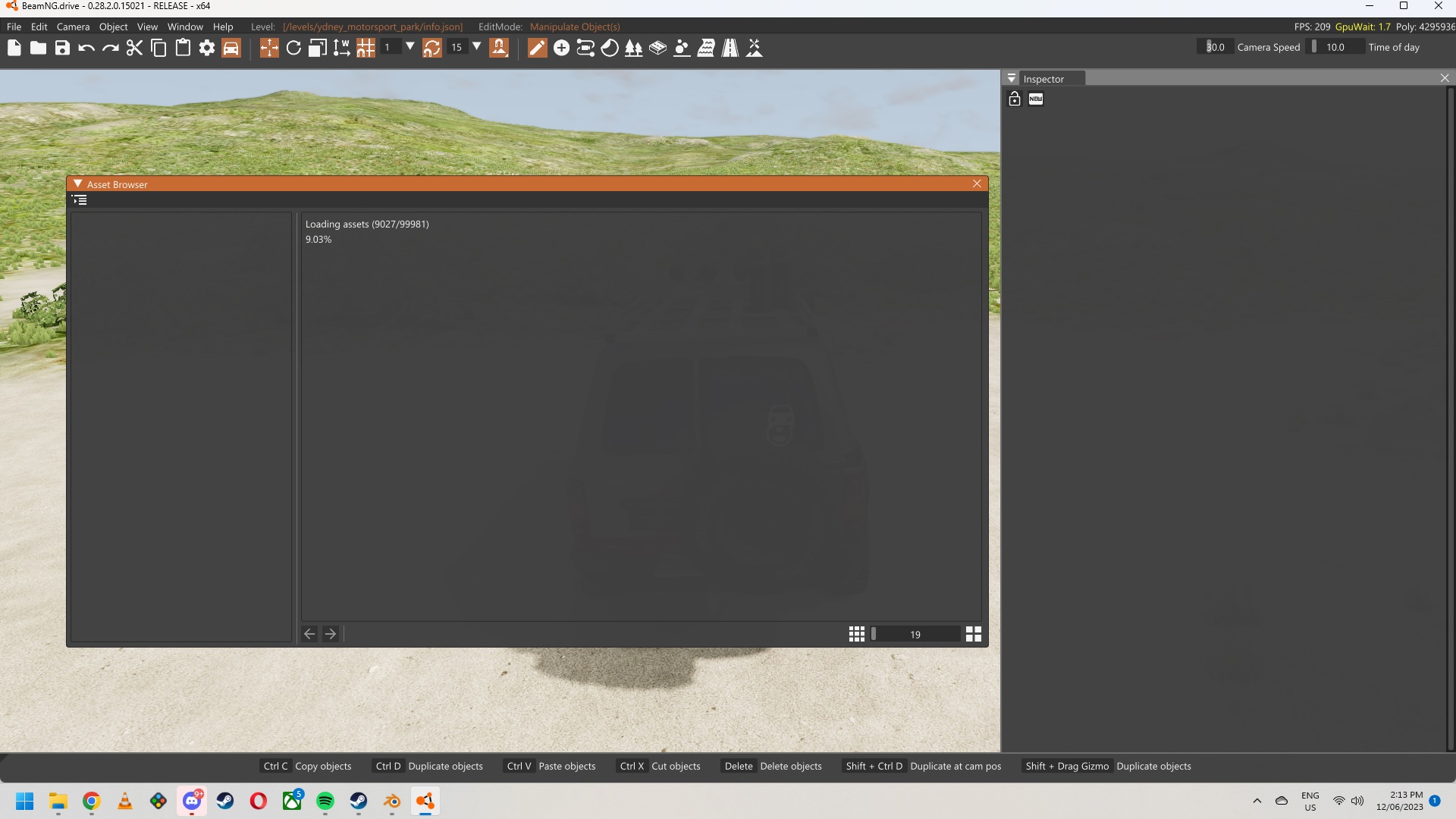
Task: Switch Asset Browser to large thumbnail grid
Action: tap(974, 634)
